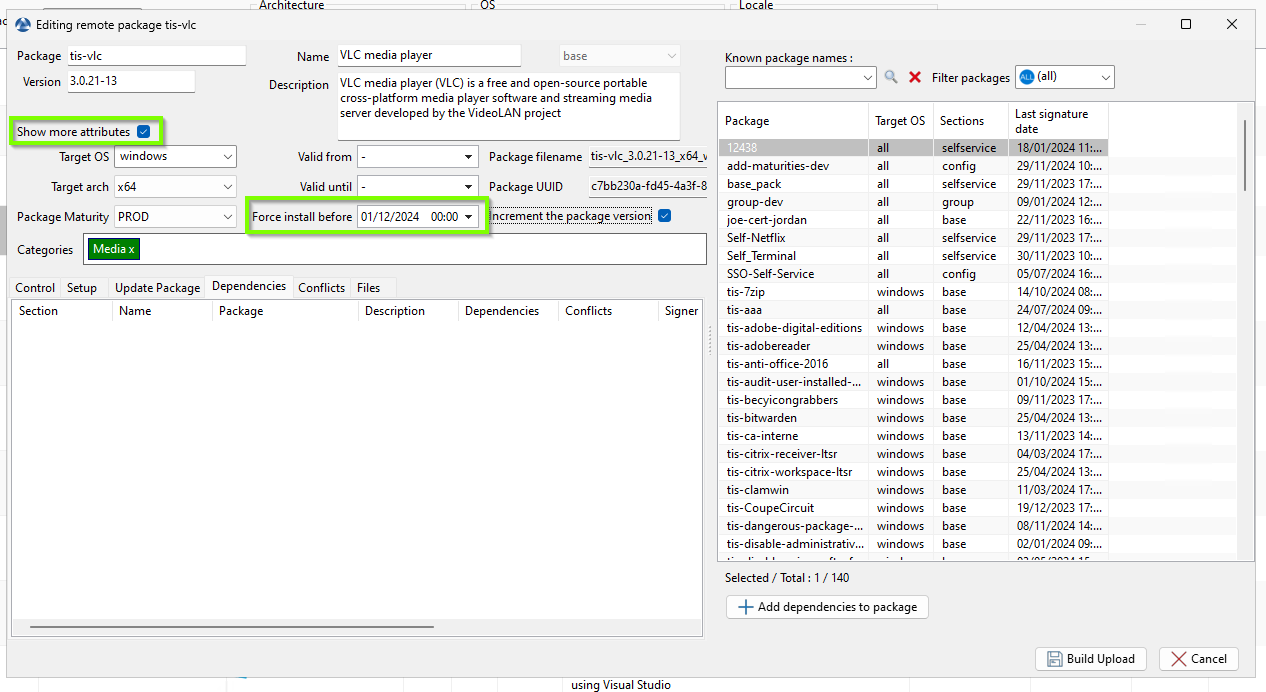Image resolution: width=1266 pixels, height=692 pixels.
Task: Sort by Last signature date header
Action: [x=1058, y=121]
